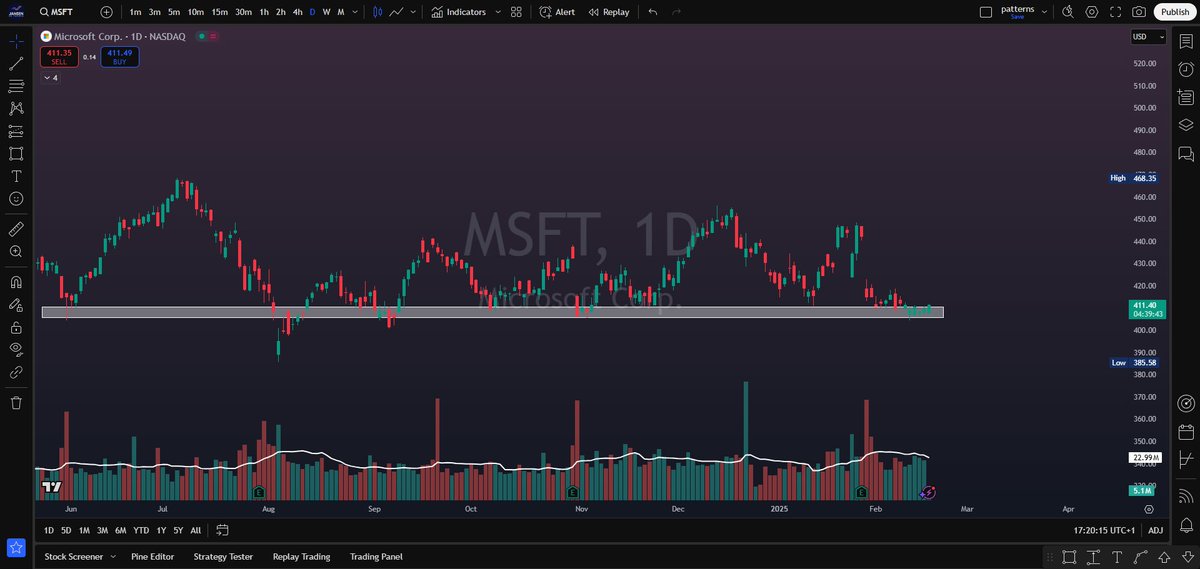Open the forecasting and measurement tools
Image resolution: width=1200 pixels, height=569 pixels.
16,131
